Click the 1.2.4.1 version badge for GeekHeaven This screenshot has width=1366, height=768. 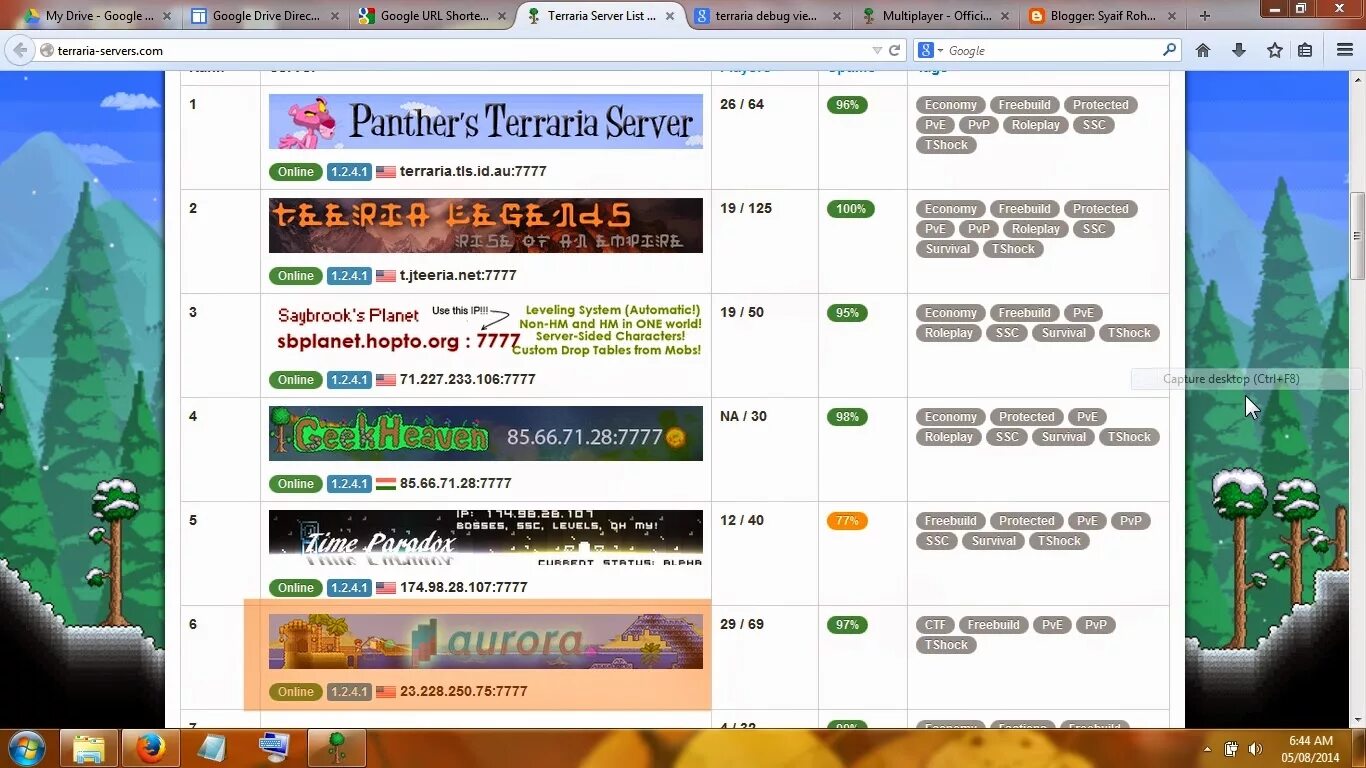pos(349,484)
